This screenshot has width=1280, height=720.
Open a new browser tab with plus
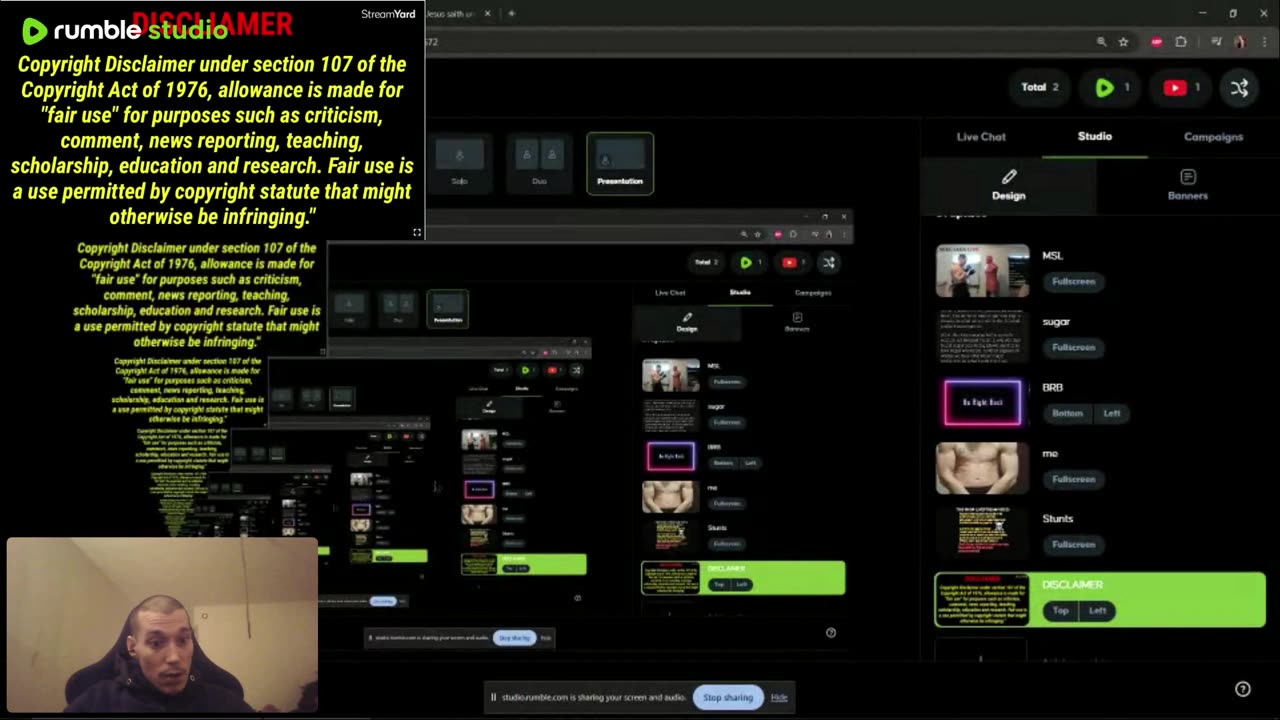click(511, 13)
